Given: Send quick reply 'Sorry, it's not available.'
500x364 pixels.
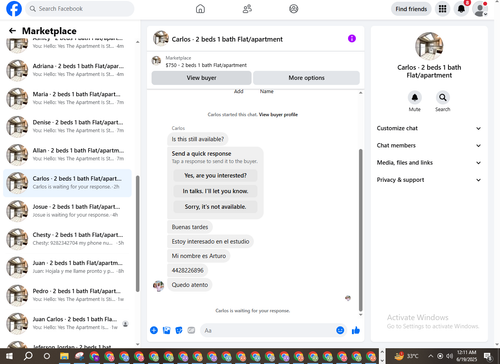Looking at the screenshot, I should [215, 207].
